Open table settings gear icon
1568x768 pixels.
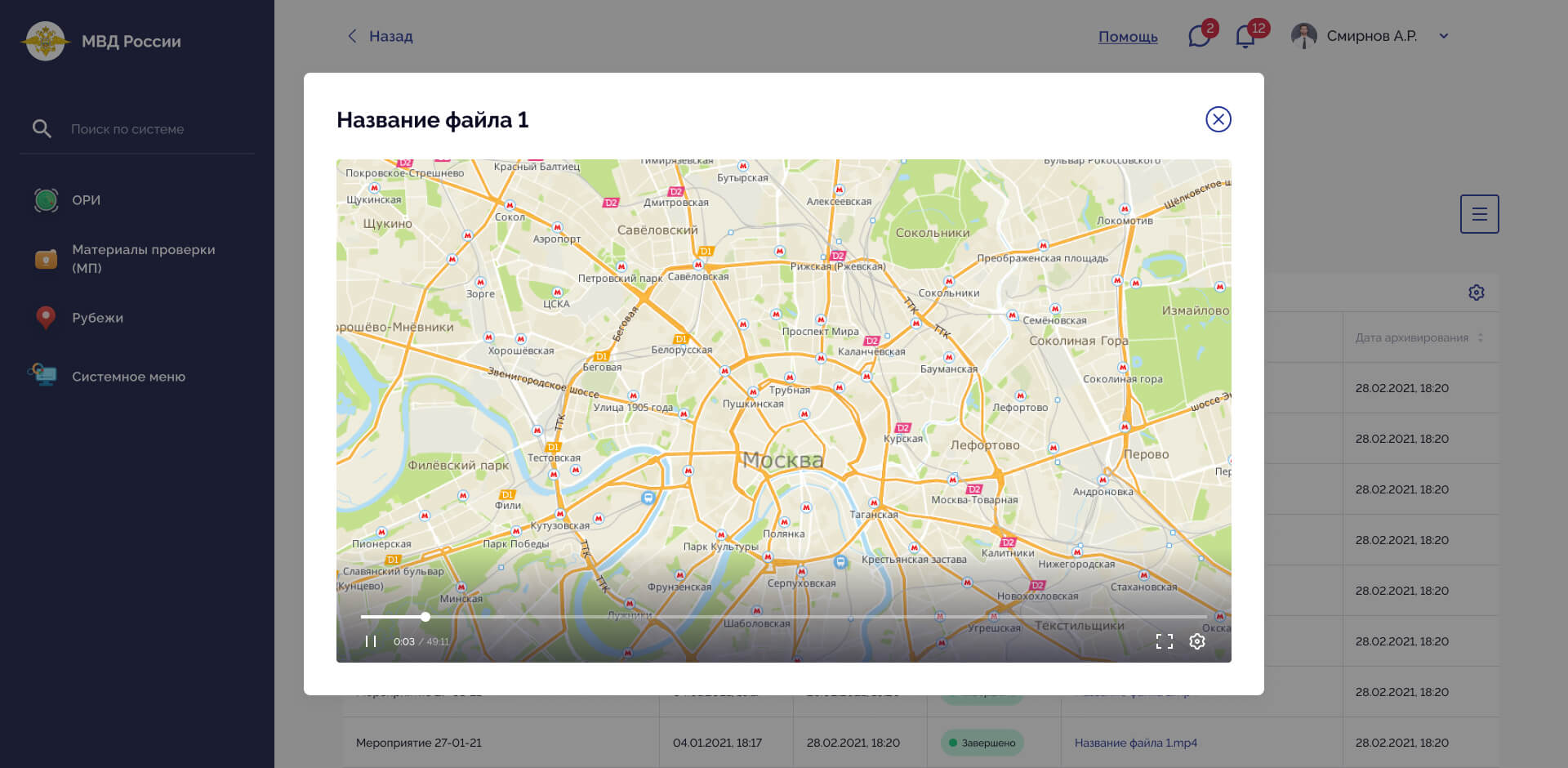click(x=1476, y=292)
